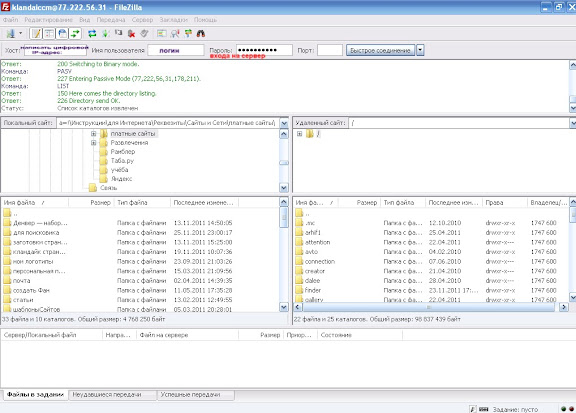Open remote file search binoculars icon
The width and height of the screenshot is (576, 413).
[x=201, y=34]
